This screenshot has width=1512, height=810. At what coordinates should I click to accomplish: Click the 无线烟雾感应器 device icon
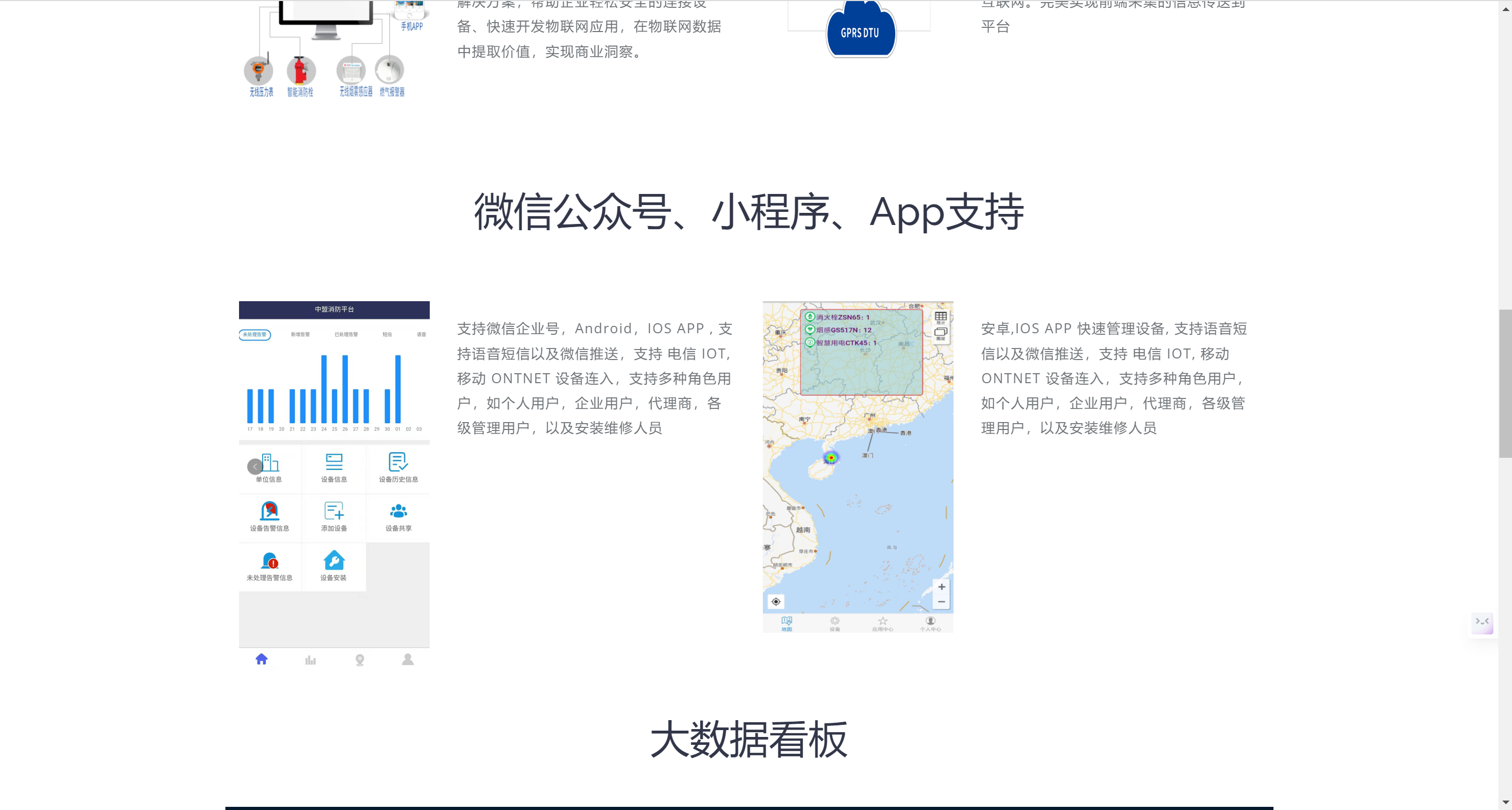pyautogui.click(x=351, y=71)
